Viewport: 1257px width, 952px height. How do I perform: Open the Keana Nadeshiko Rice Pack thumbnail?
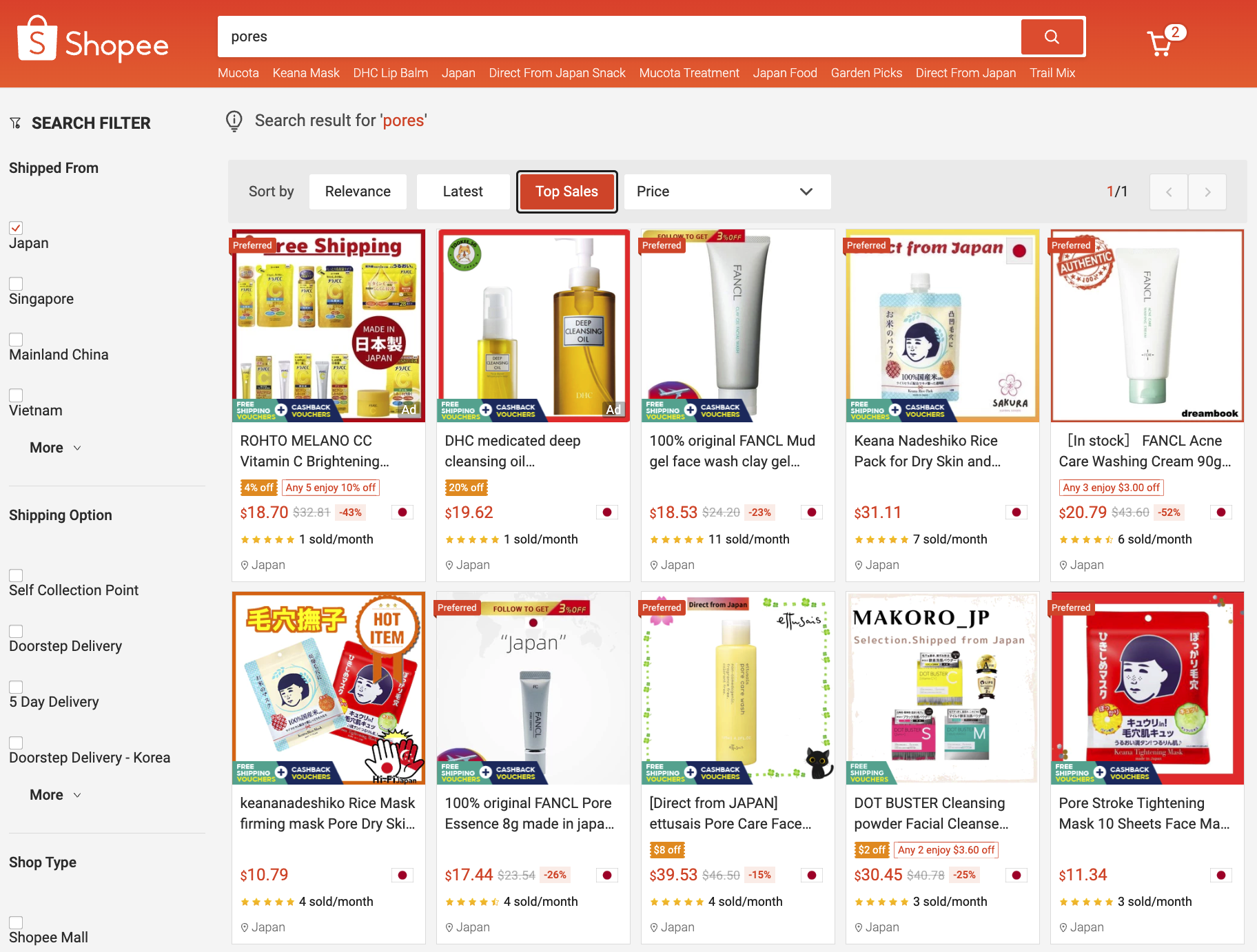(942, 325)
